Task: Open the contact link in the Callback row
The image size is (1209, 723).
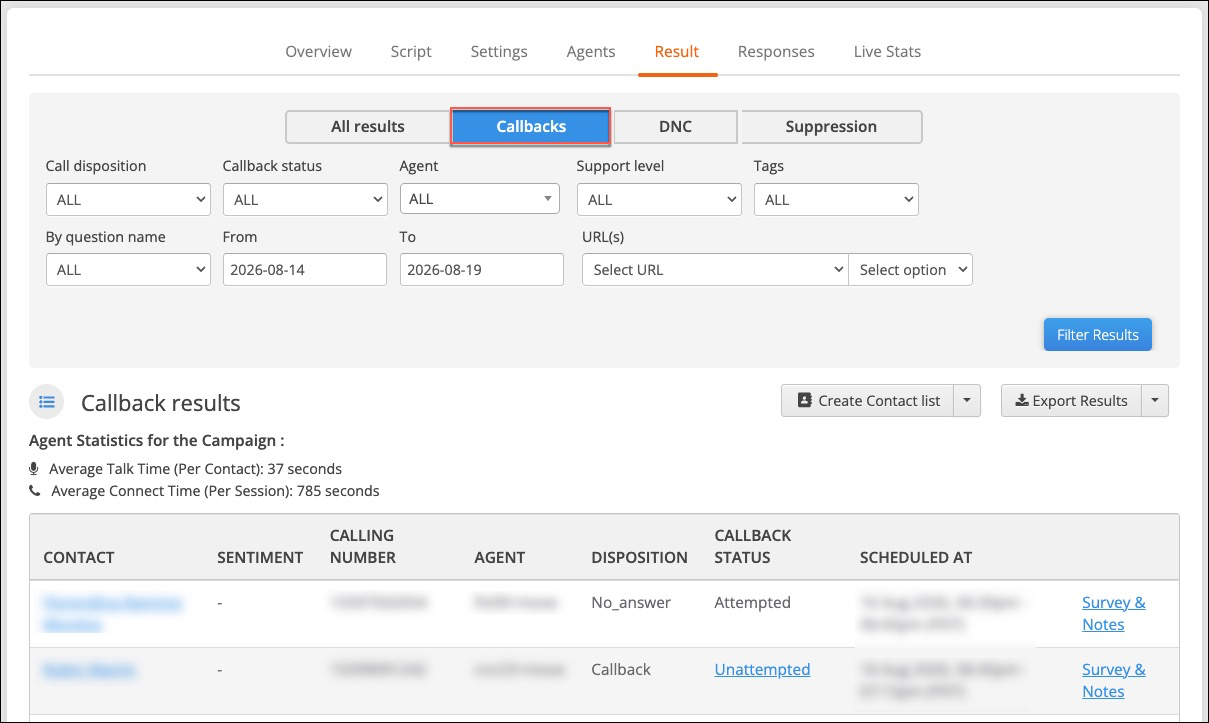Action: pyautogui.click(x=90, y=670)
